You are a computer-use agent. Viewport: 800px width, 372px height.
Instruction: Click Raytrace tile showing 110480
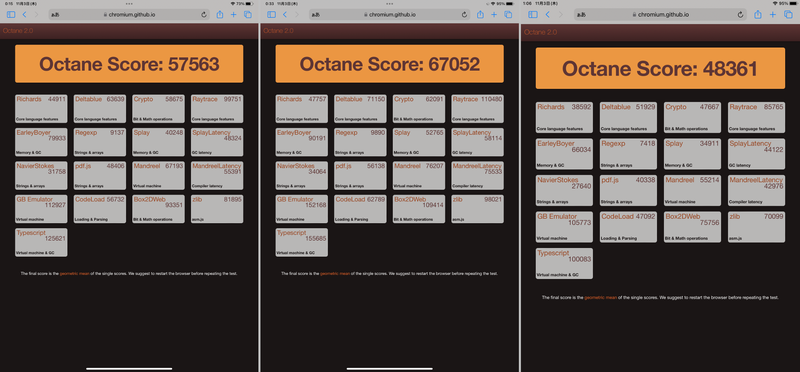pyautogui.click(x=478, y=109)
